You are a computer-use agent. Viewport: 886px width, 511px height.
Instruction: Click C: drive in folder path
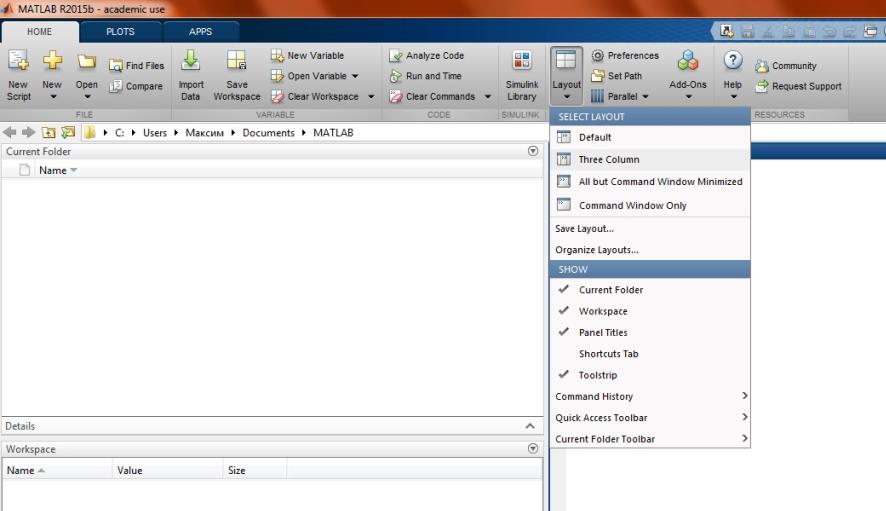click(x=120, y=132)
